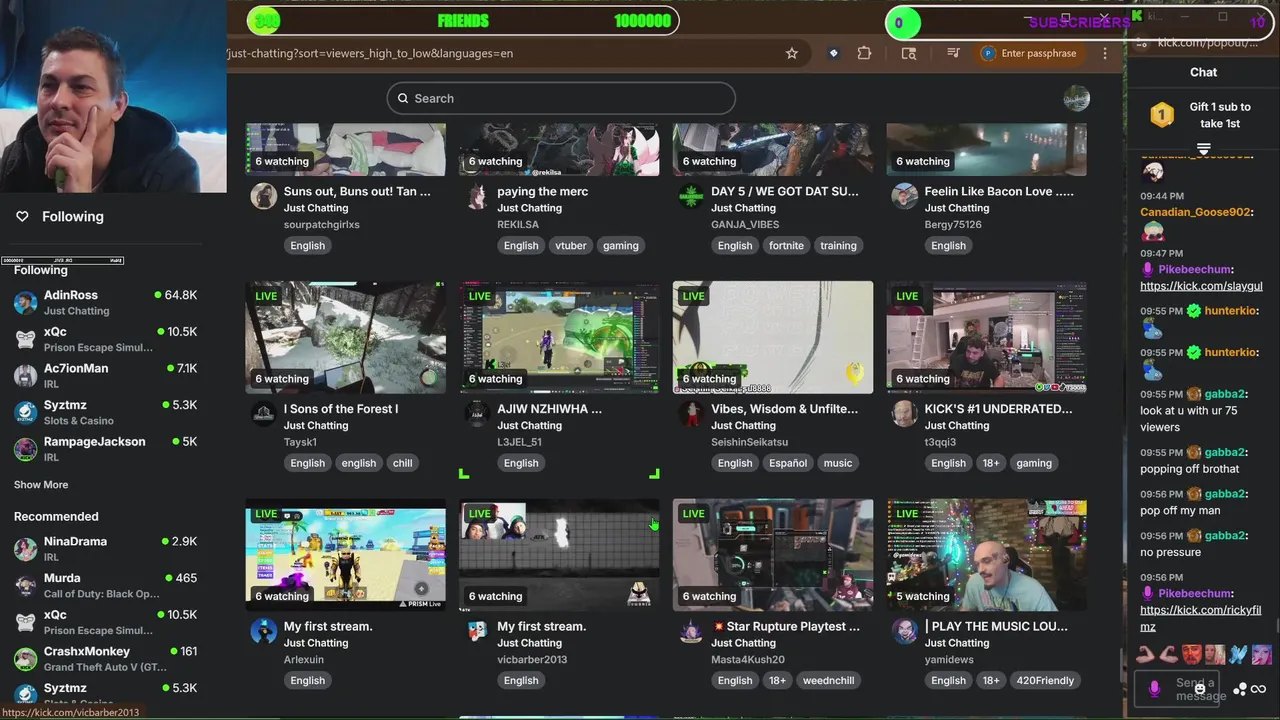Open vicbarber2013 stream thumbnail

point(559,555)
